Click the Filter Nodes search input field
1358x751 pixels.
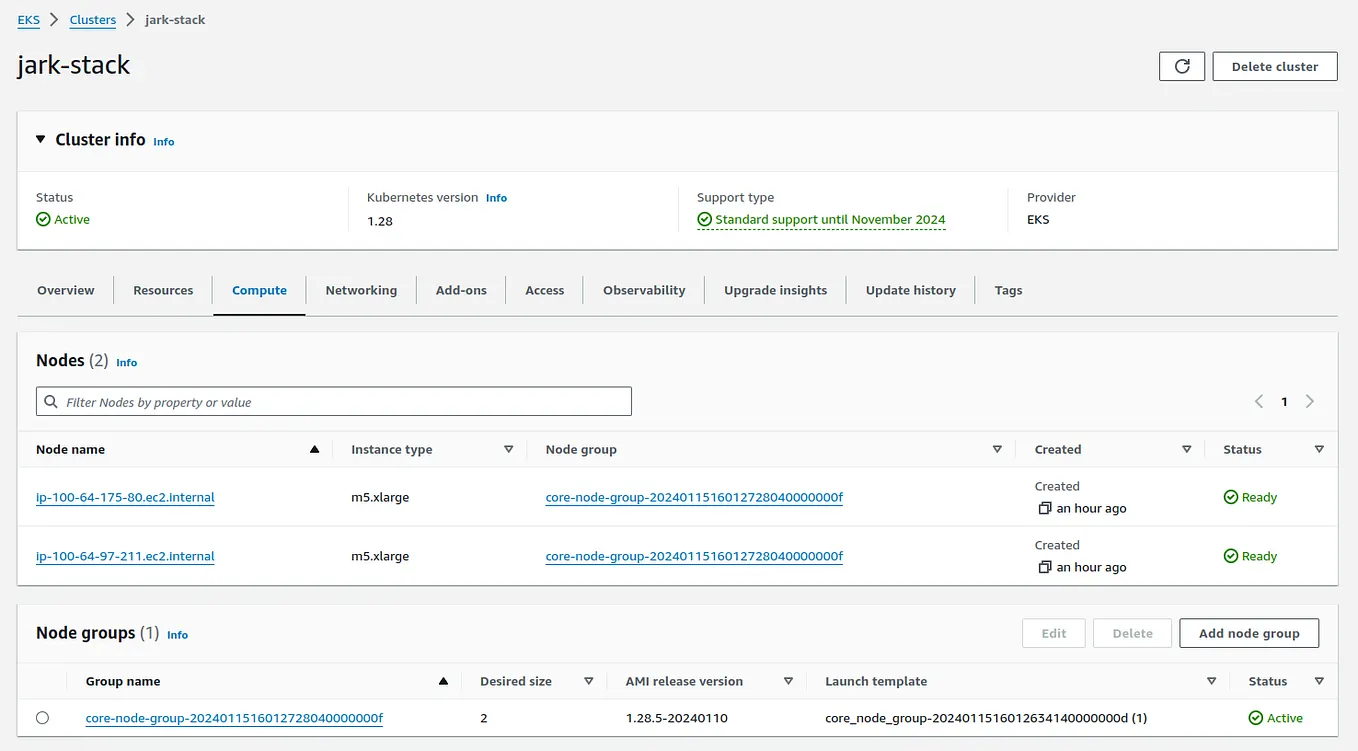334,402
